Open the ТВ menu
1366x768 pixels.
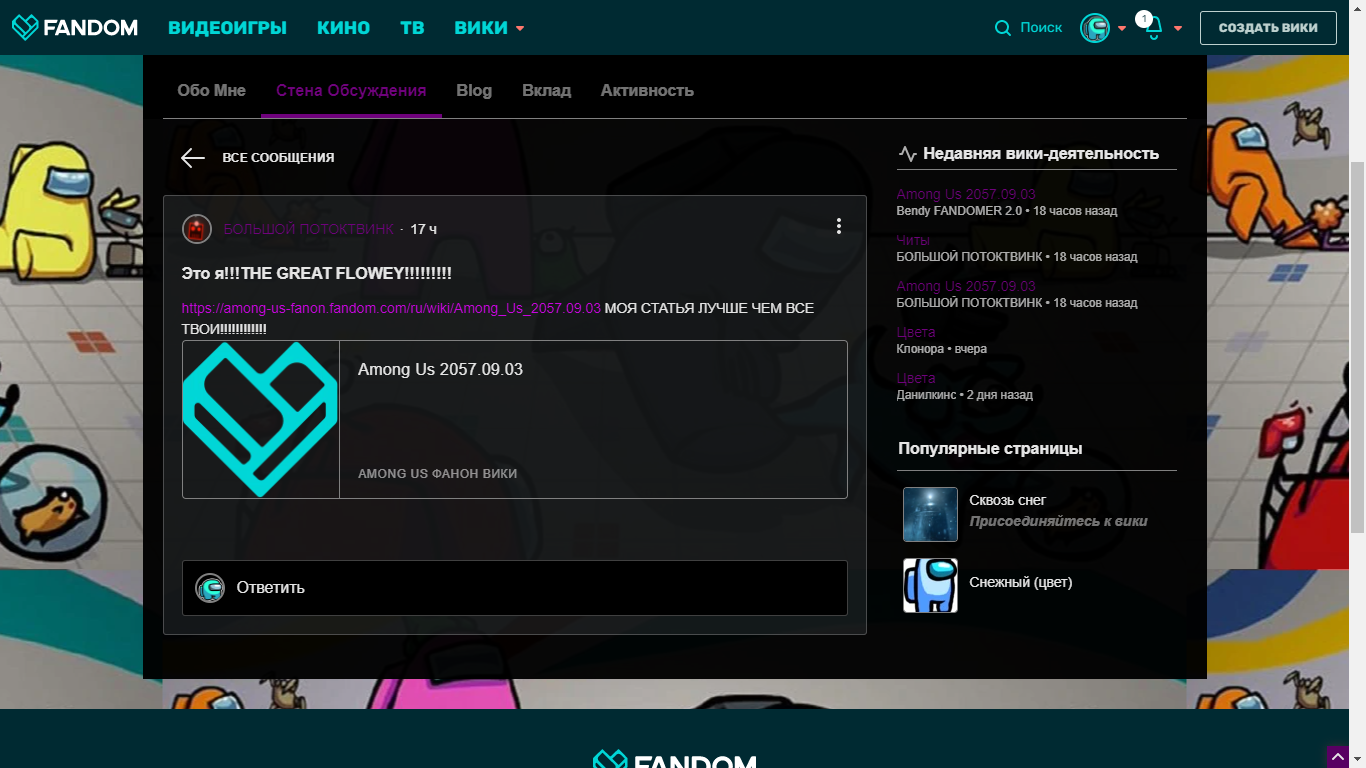pos(412,28)
